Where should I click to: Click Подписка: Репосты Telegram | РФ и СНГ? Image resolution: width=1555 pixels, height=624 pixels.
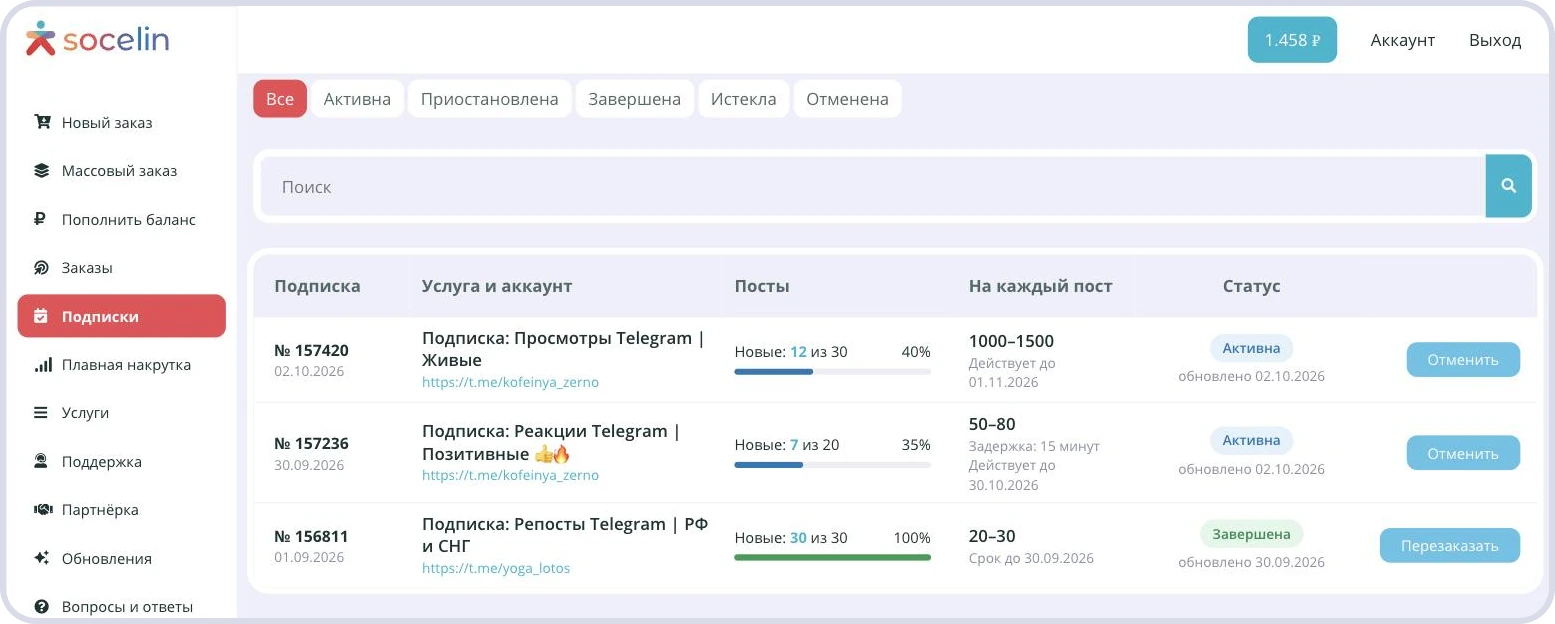(x=565, y=535)
